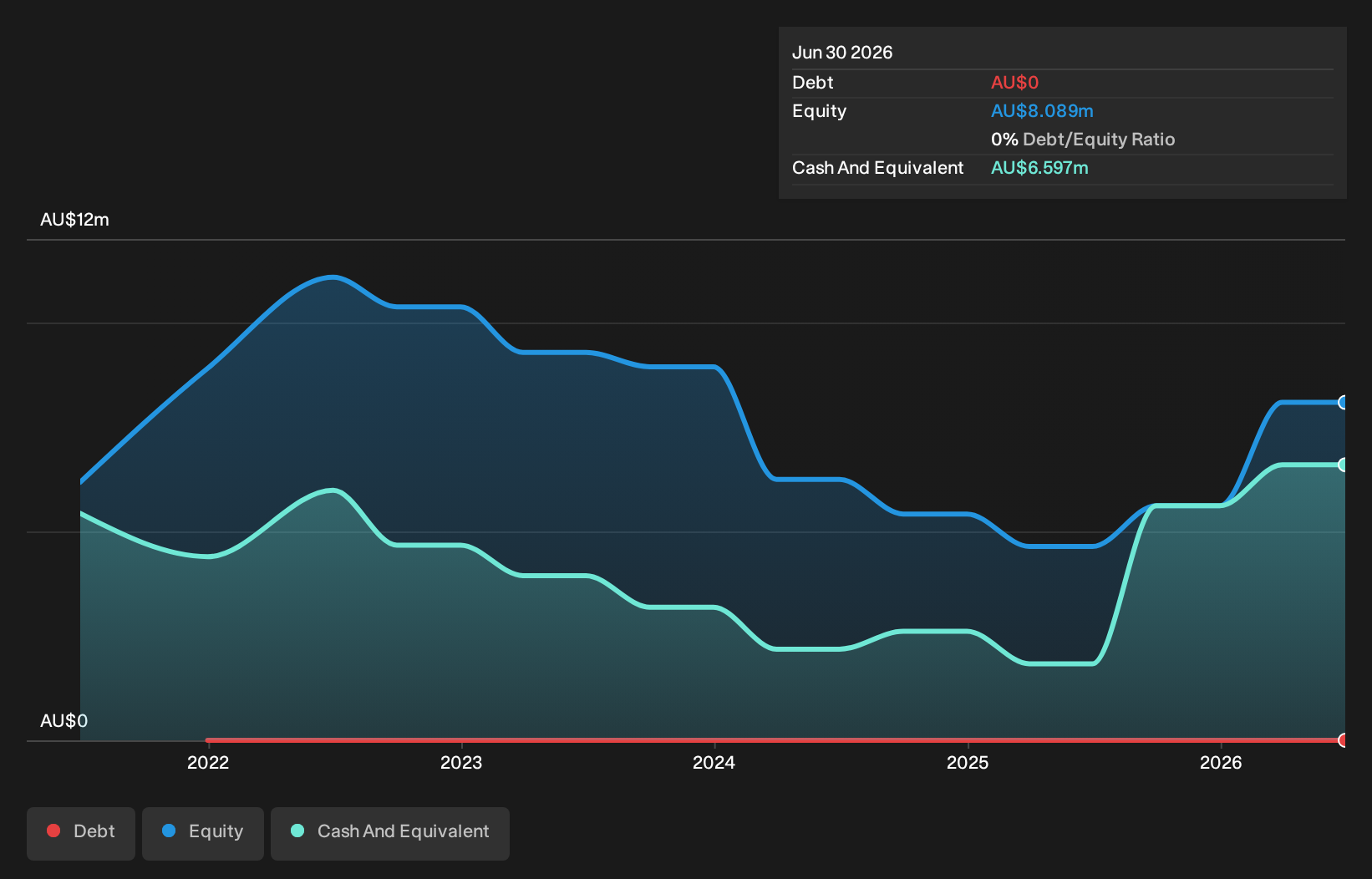Click the red AU$0 Debt value
This screenshot has height=879, width=1372.
click(x=1014, y=83)
